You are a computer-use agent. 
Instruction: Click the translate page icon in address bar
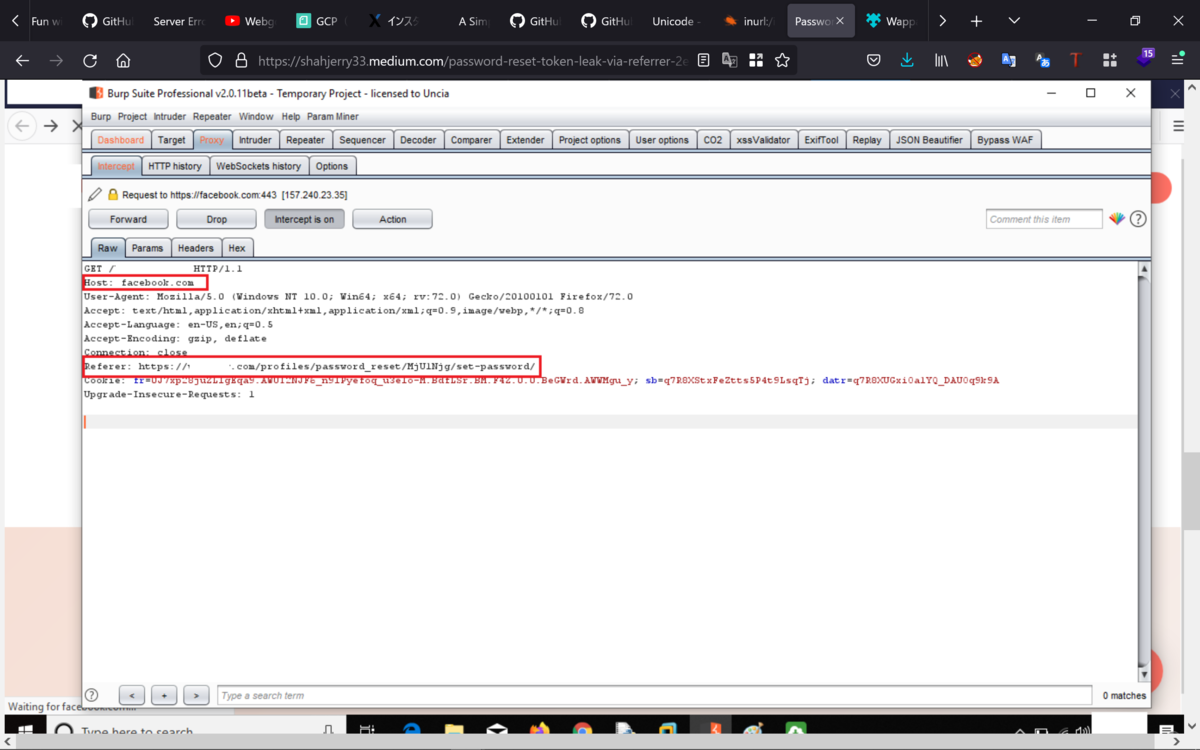pyautogui.click(x=730, y=60)
